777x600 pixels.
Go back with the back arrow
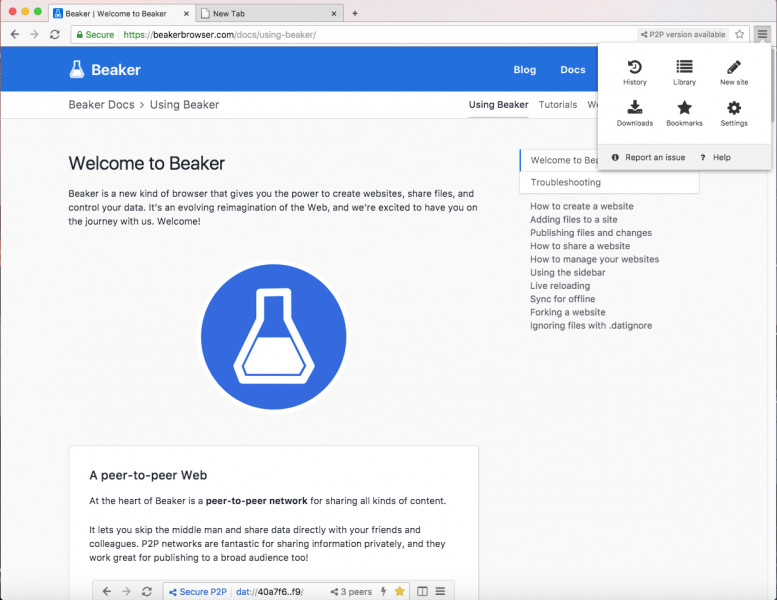15,34
